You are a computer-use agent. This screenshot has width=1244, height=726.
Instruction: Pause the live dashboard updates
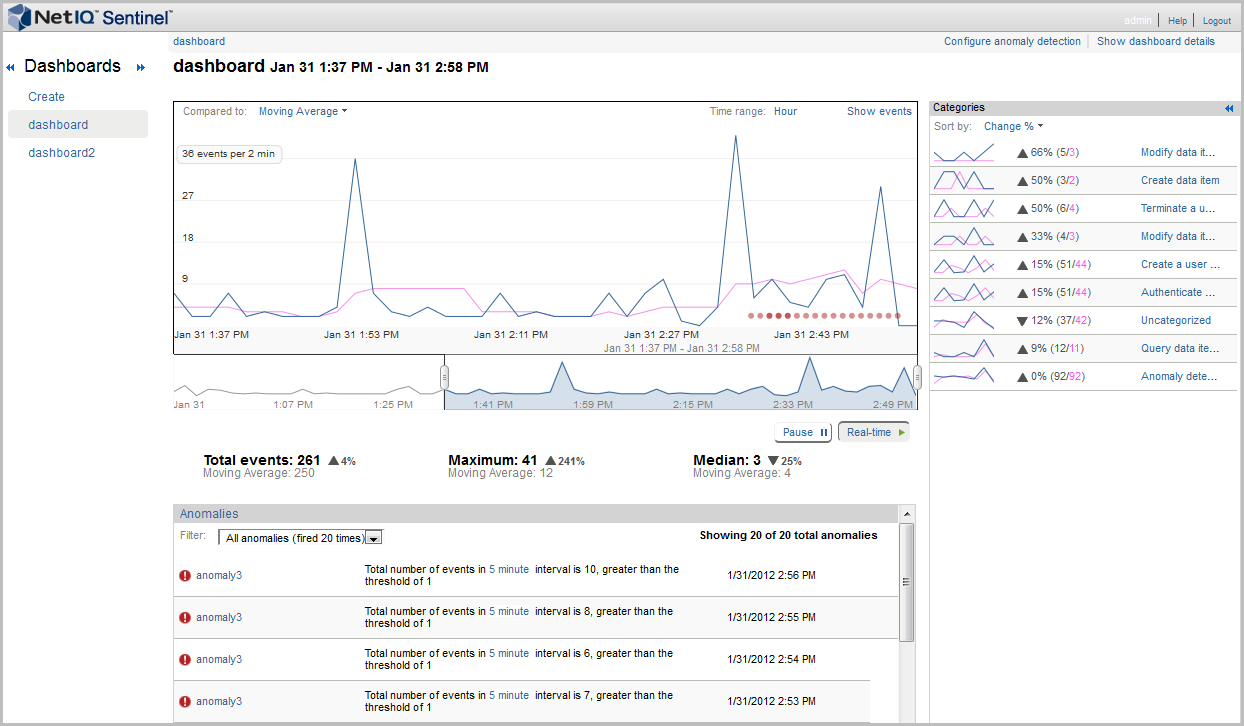[x=804, y=432]
